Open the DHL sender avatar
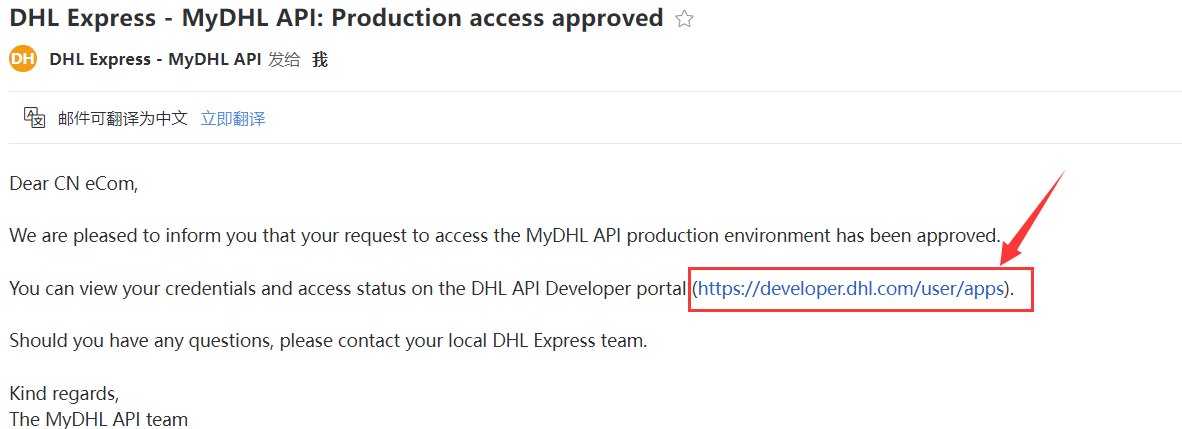Screen dimensions: 1182x429 [23, 60]
